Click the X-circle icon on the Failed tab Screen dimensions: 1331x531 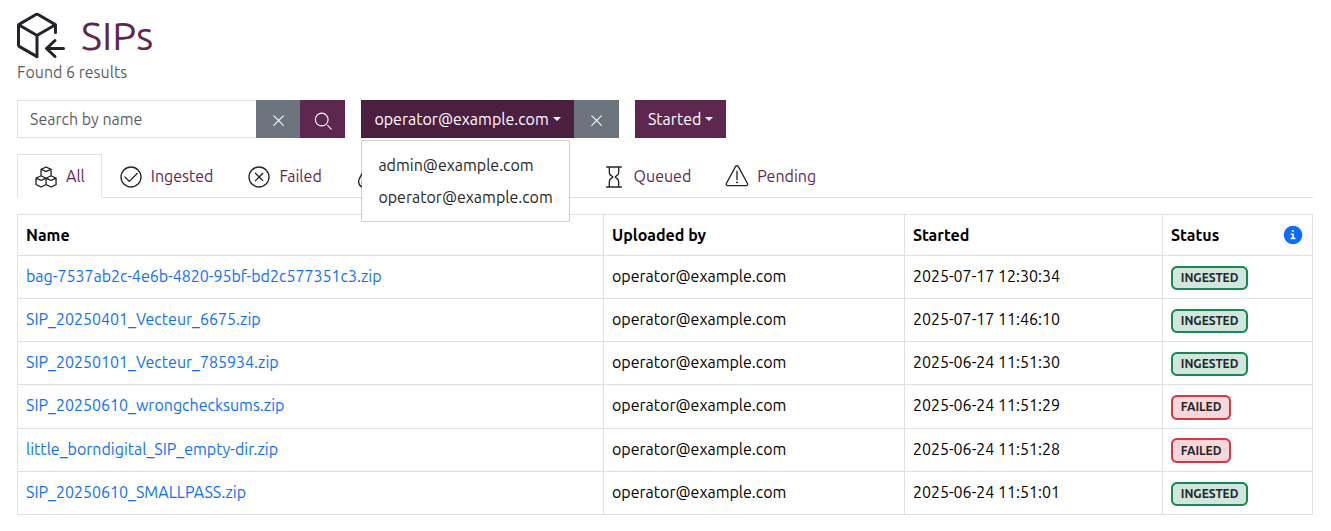coord(259,177)
